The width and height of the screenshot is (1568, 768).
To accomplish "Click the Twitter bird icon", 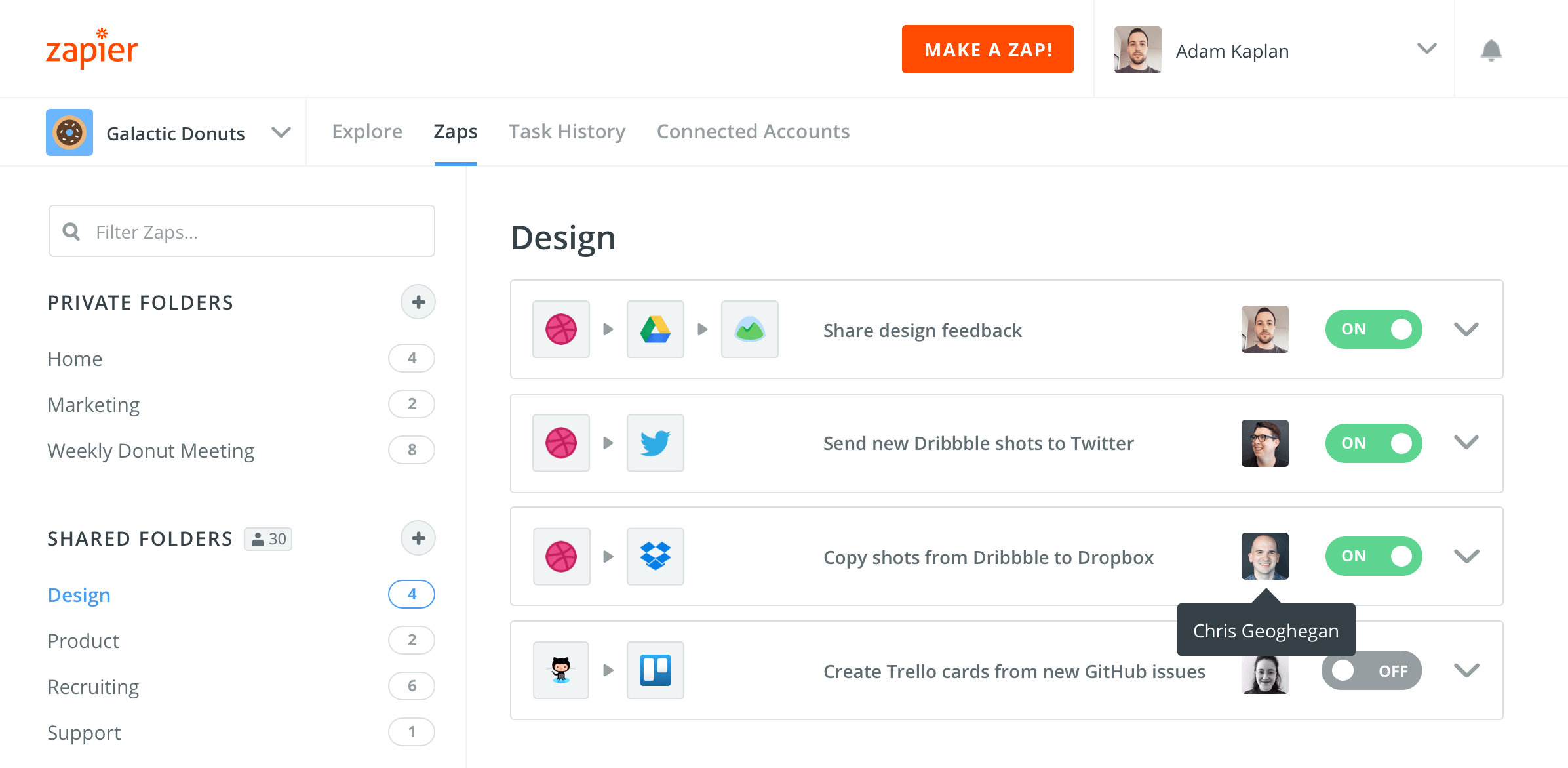I will pyautogui.click(x=656, y=443).
